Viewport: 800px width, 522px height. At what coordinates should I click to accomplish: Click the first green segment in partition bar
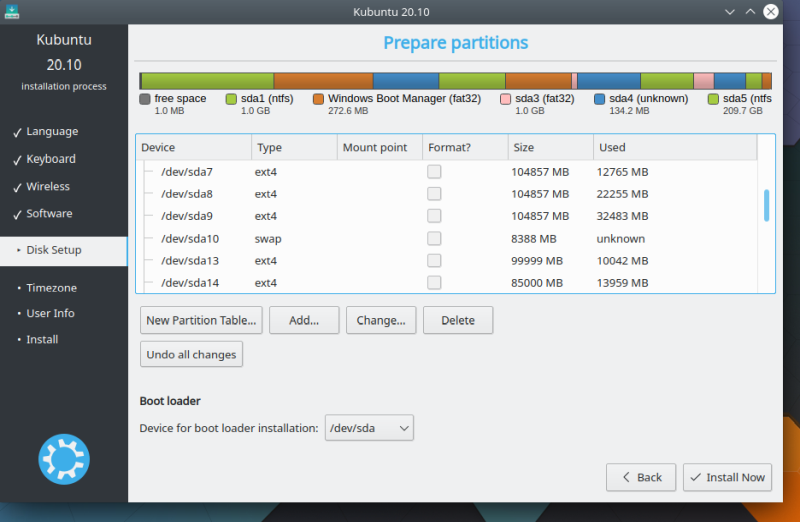pos(208,81)
